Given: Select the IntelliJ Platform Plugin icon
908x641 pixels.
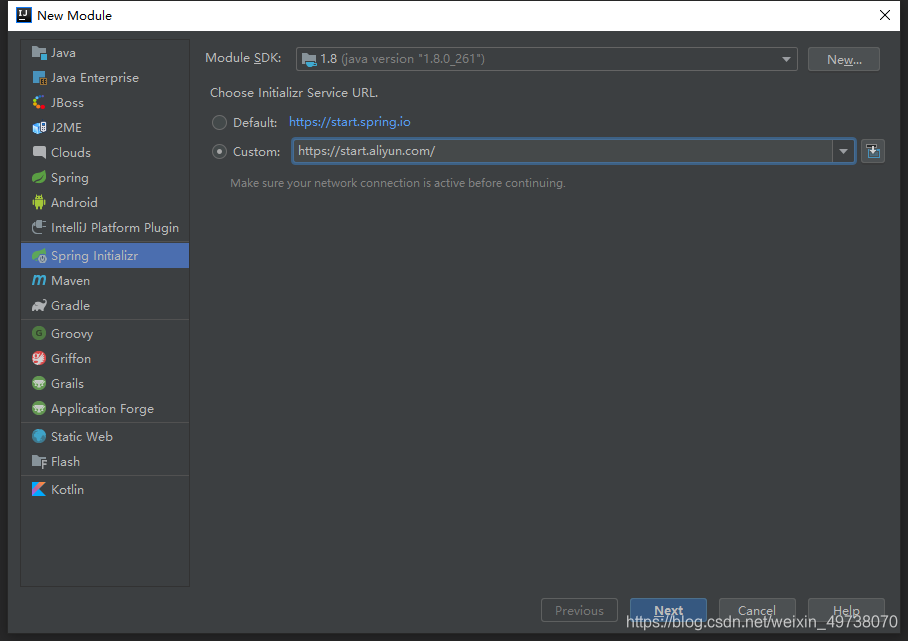Looking at the screenshot, I should pyautogui.click(x=39, y=227).
